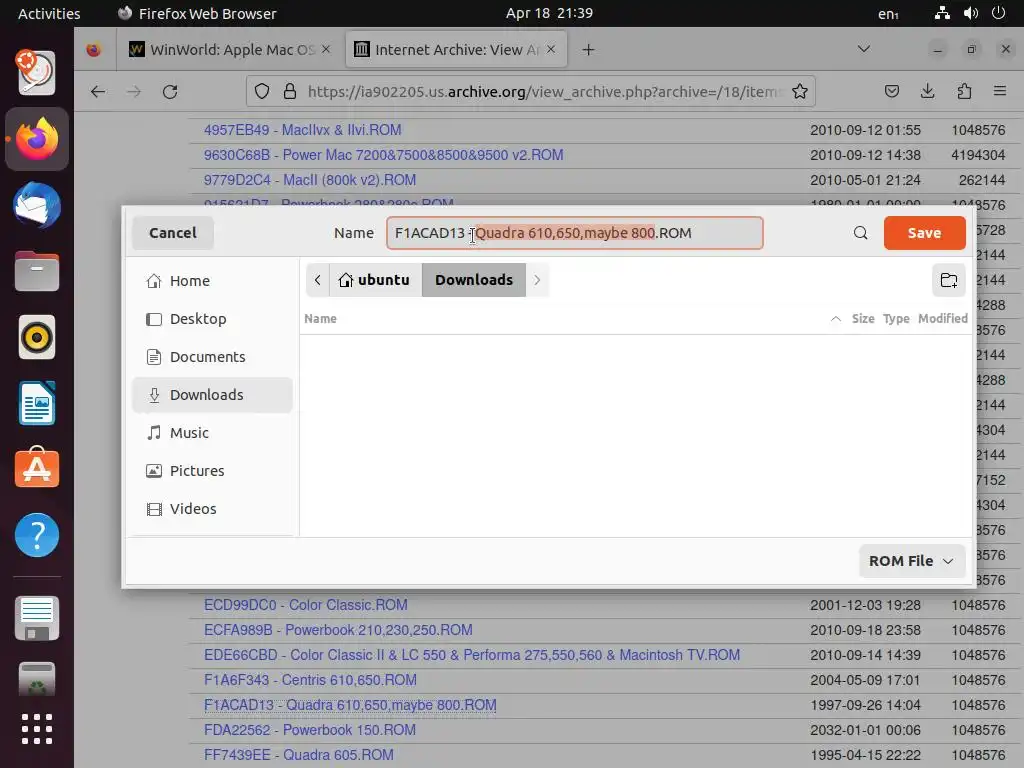Sort files by the Size column header
This screenshot has height=768, width=1024.
[863, 319]
